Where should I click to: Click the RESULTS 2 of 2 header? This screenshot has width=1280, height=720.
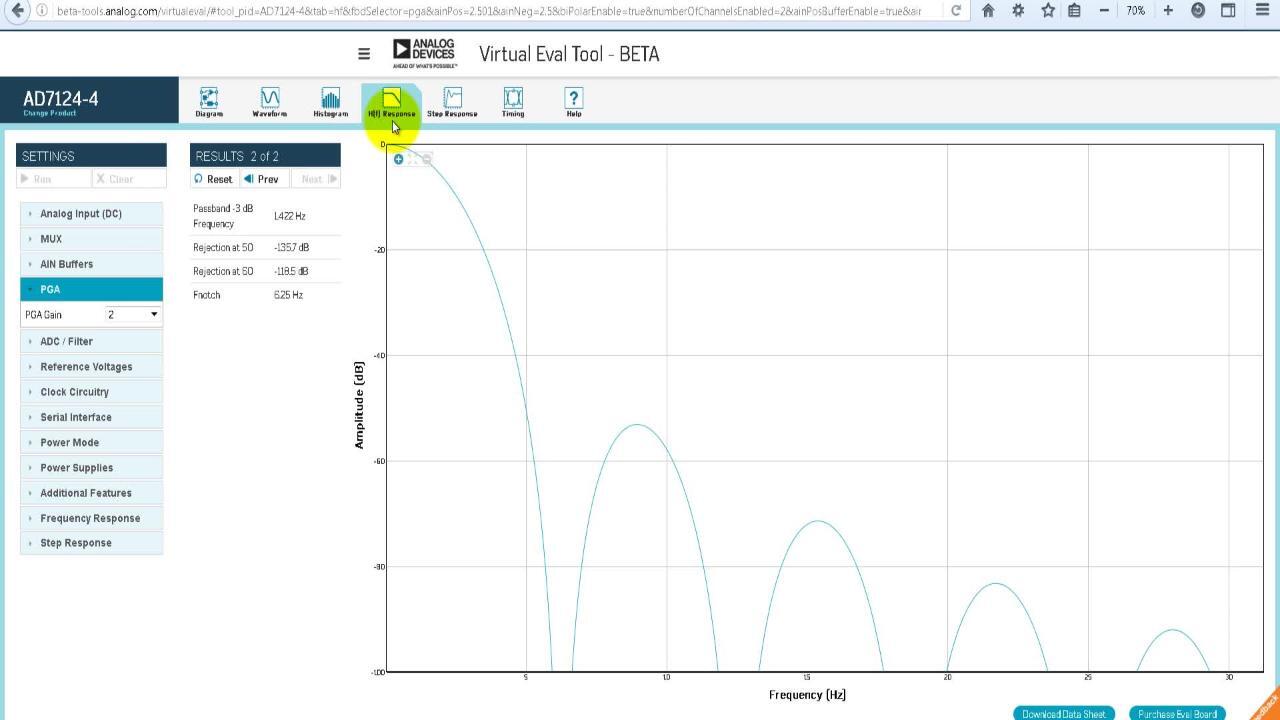click(265, 156)
